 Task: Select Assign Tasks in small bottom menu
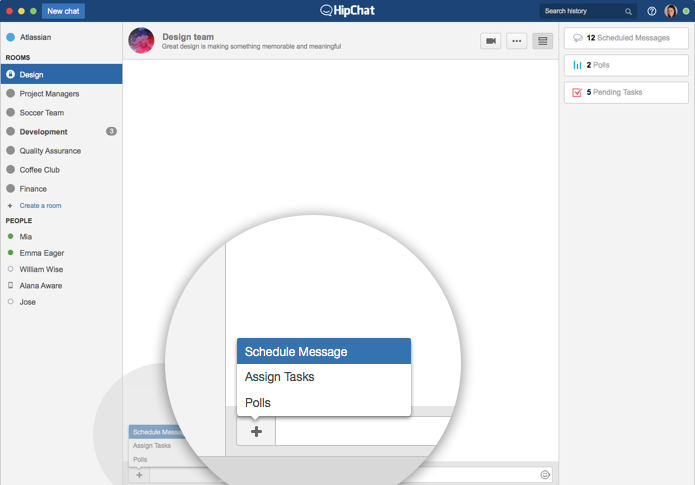point(152,446)
